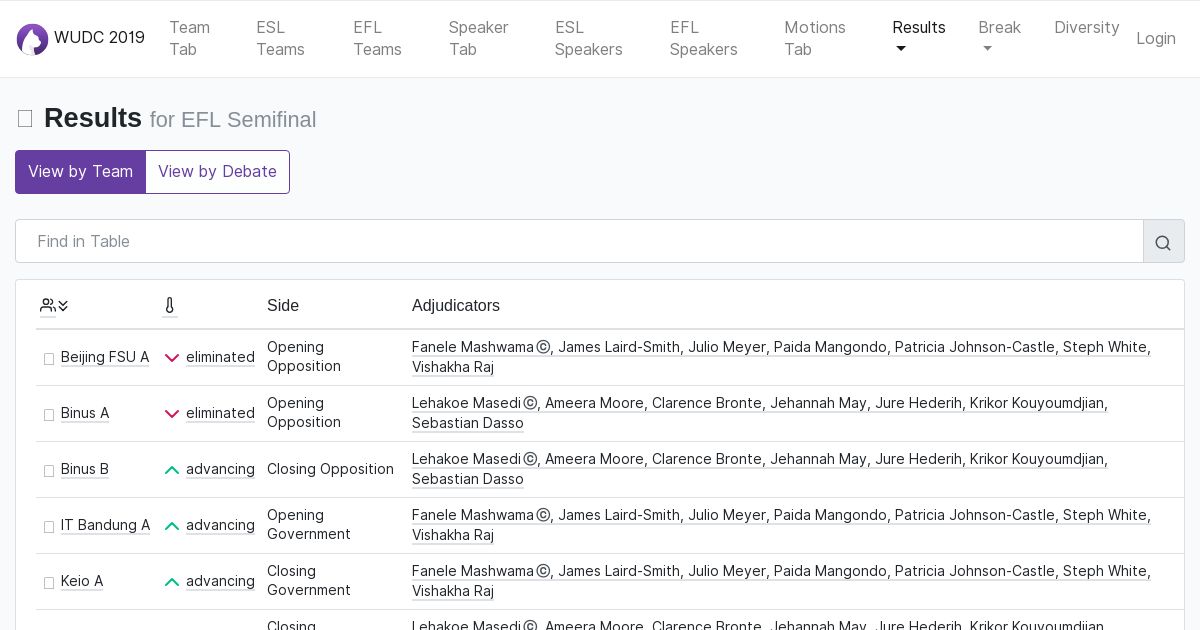
Task: Click 'advancing' status for IT Bandung A
Action: coord(220,525)
